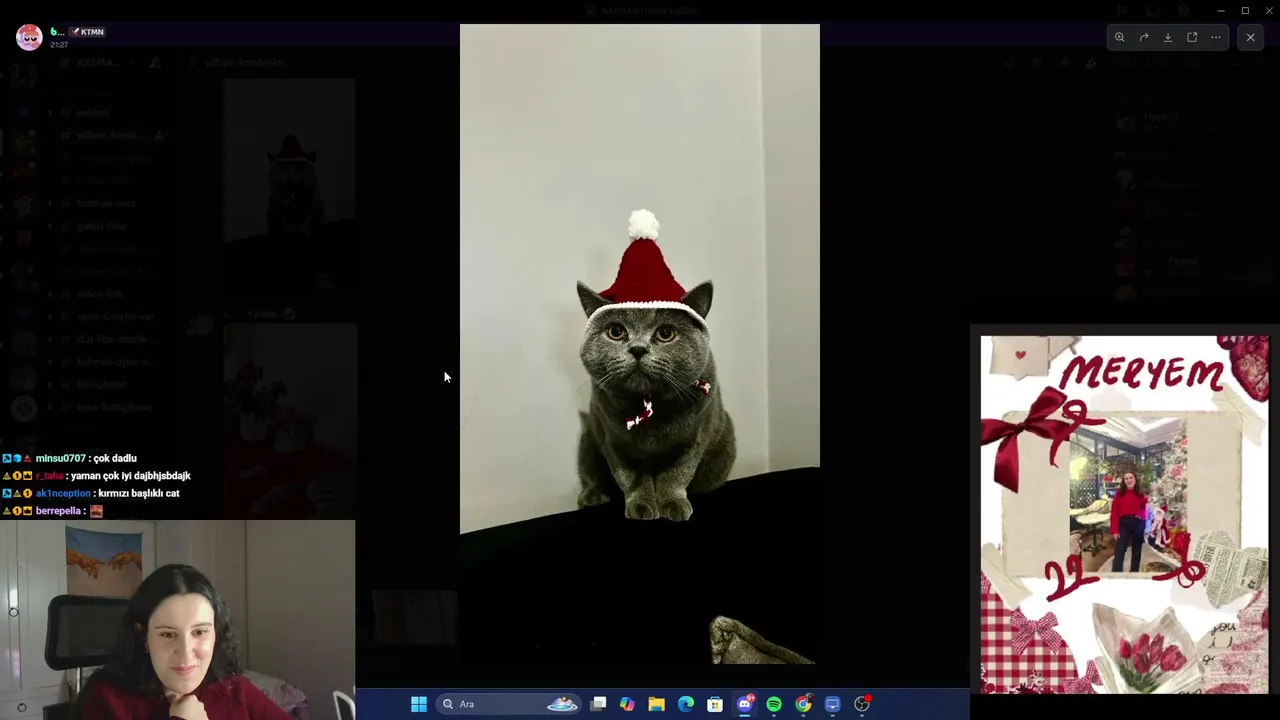Click berrepella's emote chat message
This screenshot has width=1280, height=720.
point(53,511)
